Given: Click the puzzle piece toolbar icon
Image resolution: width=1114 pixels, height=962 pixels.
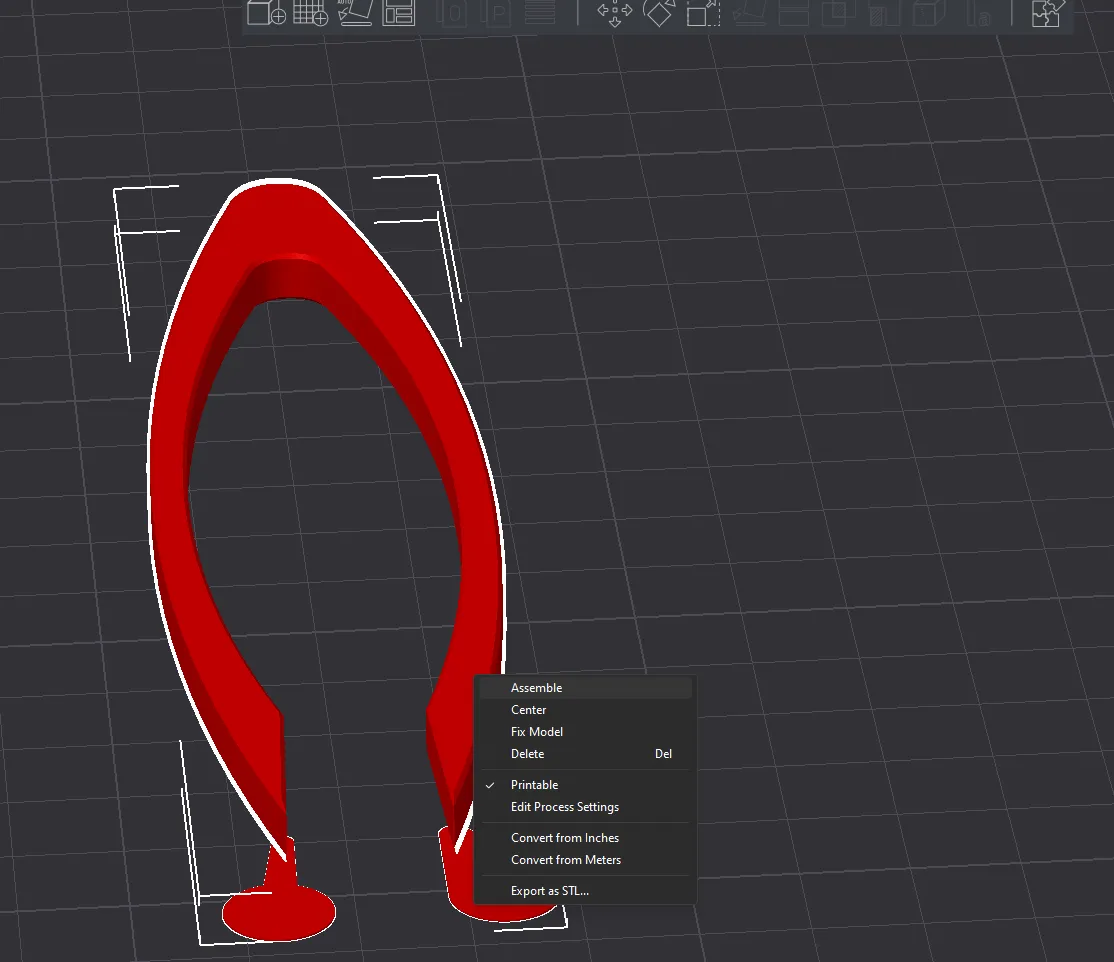Looking at the screenshot, I should [x=1047, y=13].
